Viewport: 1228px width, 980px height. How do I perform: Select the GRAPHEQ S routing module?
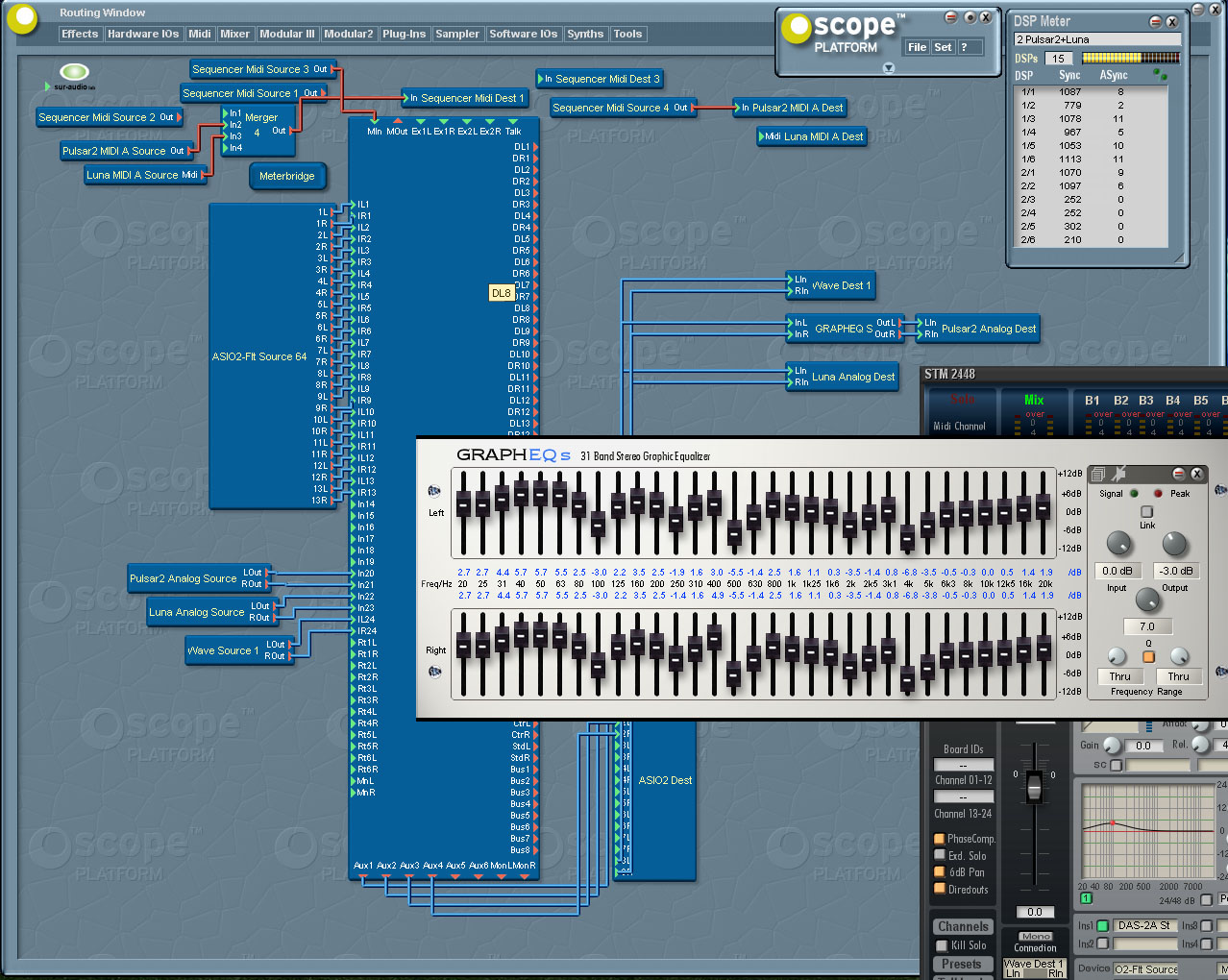tap(844, 329)
